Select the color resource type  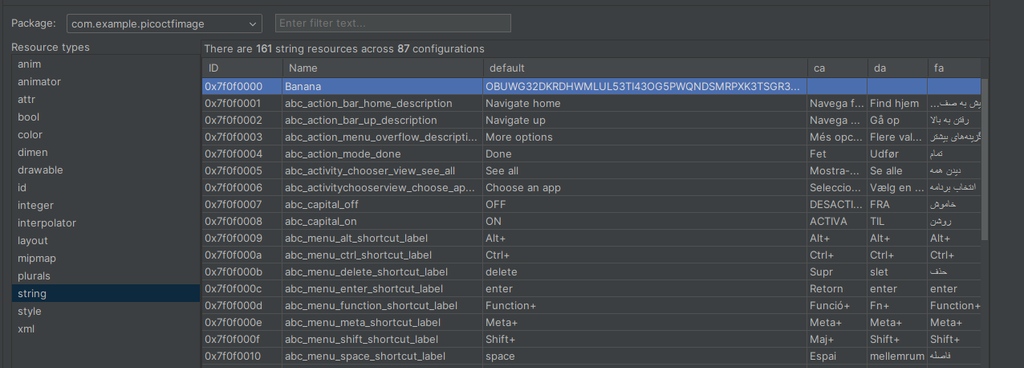click(106, 134)
